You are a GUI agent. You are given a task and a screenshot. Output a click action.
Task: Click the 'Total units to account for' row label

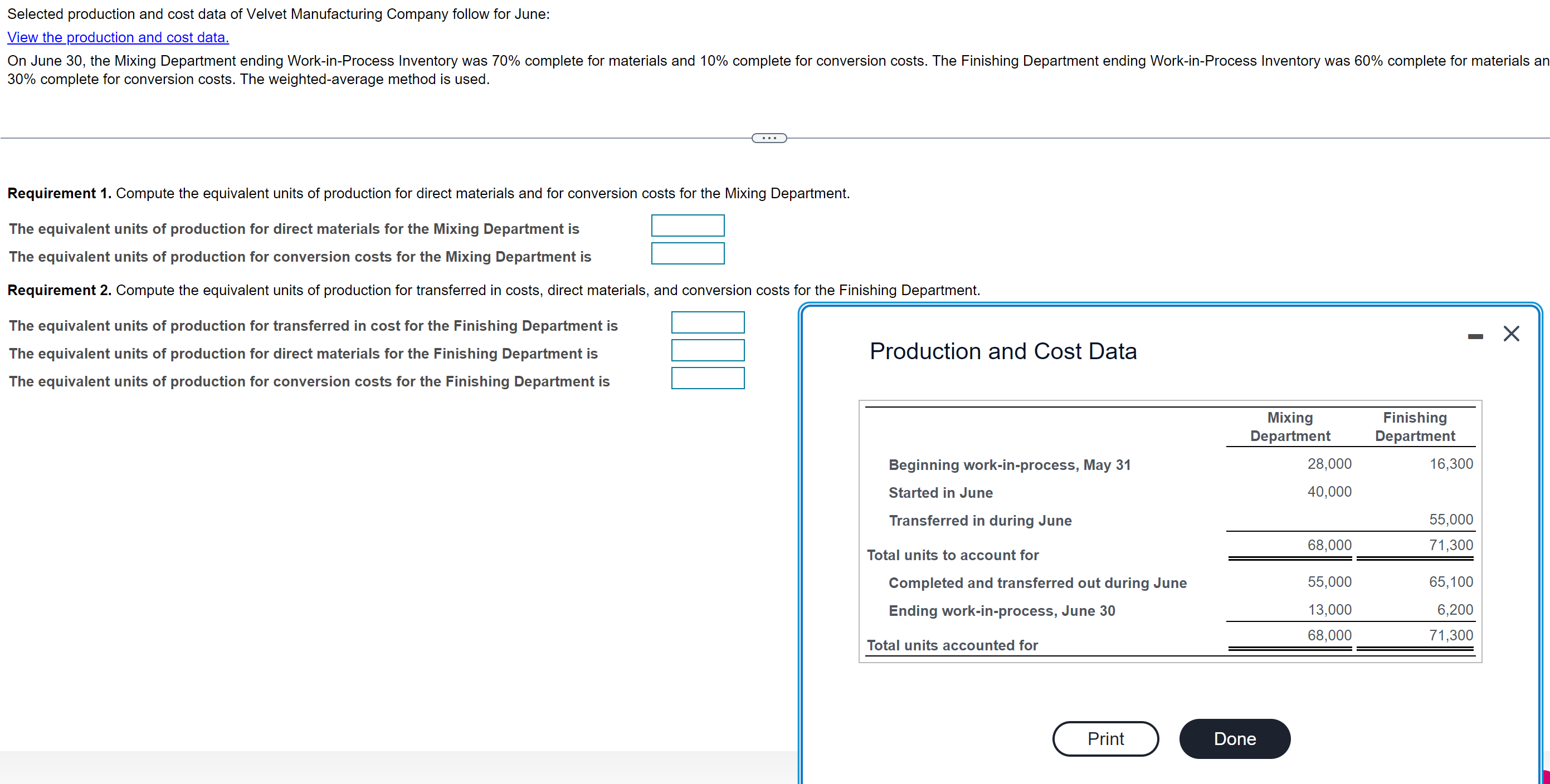953,555
